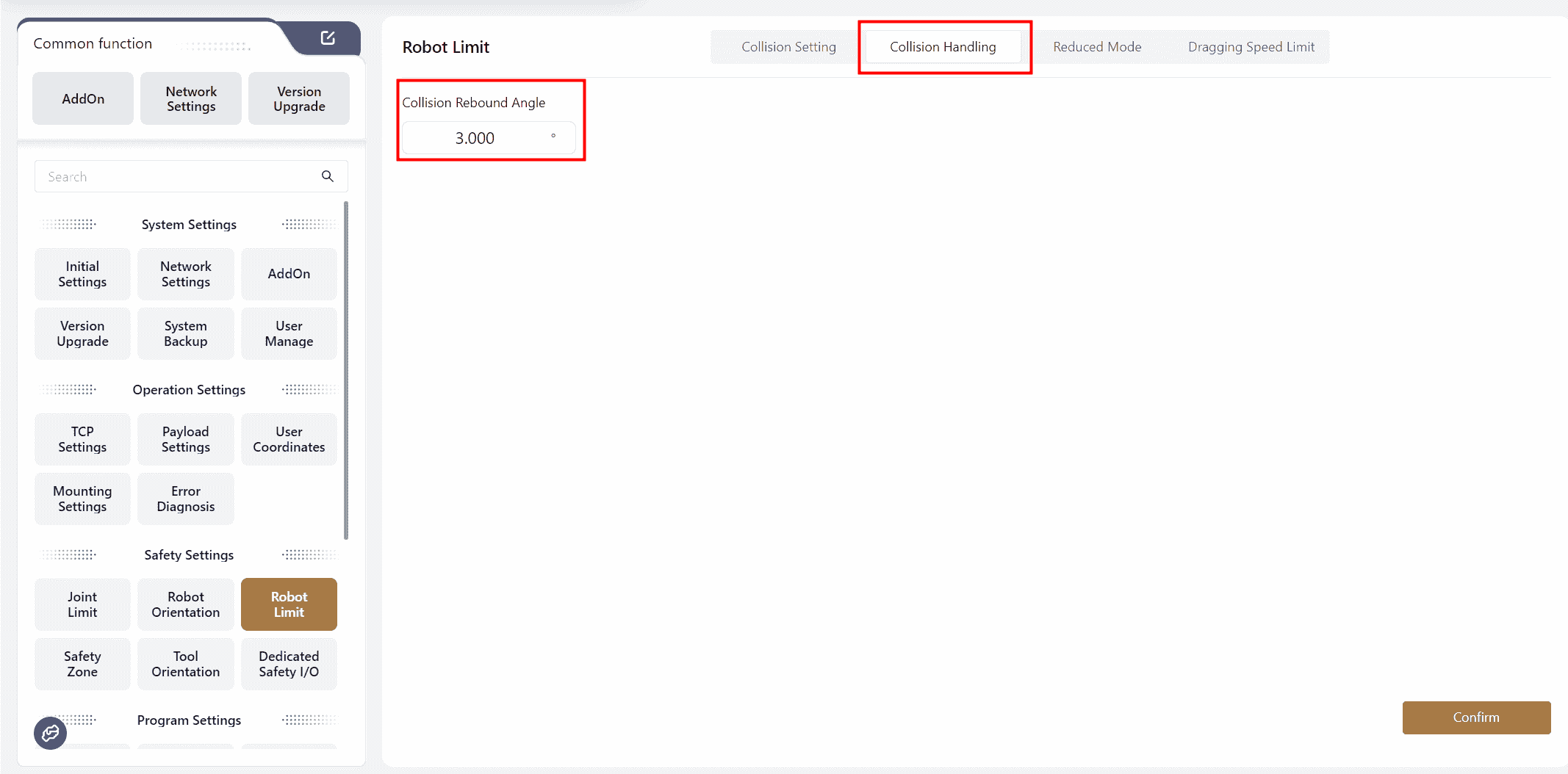Open AddOn in Common function
1568x774 pixels.
(83, 98)
